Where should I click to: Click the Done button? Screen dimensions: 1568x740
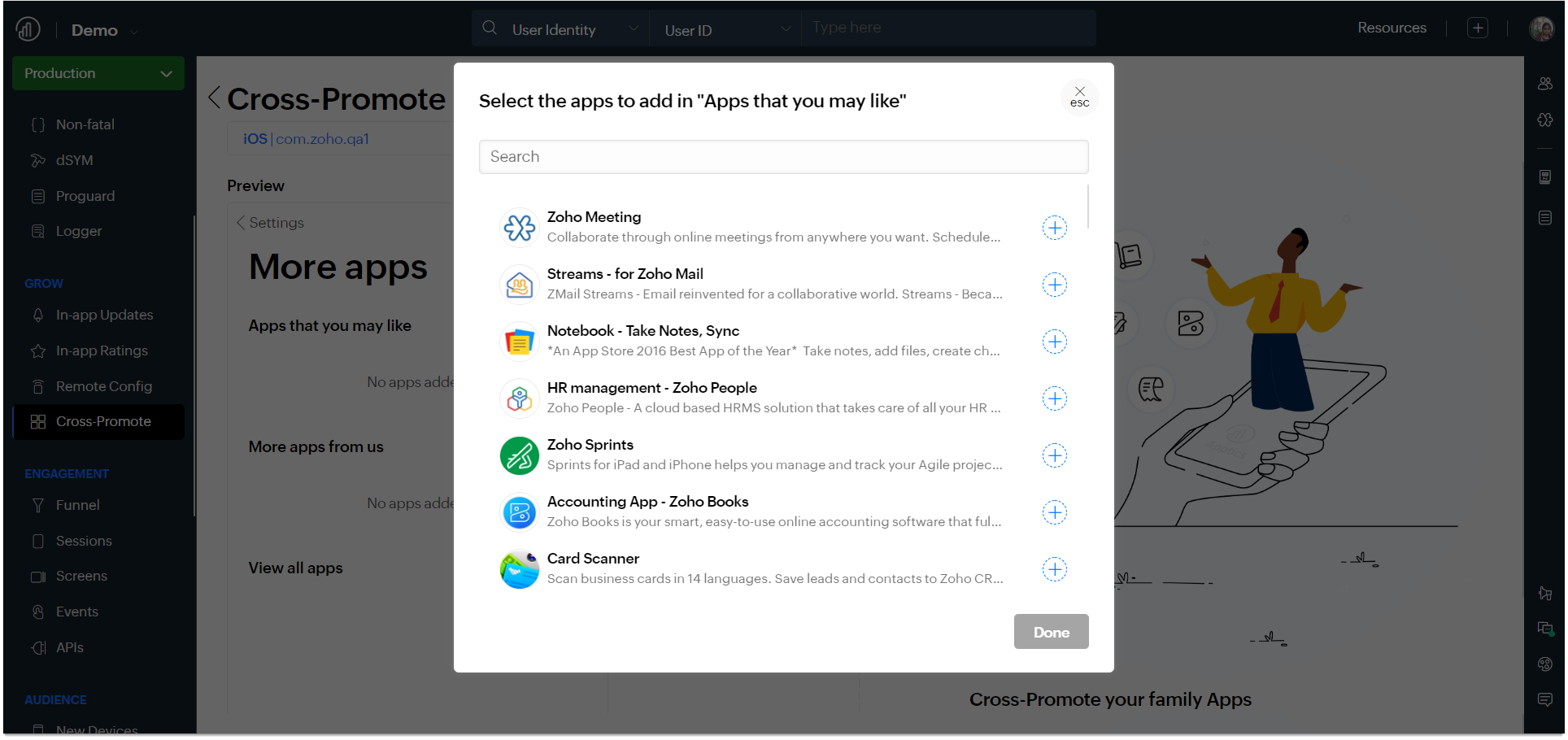[x=1051, y=632]
